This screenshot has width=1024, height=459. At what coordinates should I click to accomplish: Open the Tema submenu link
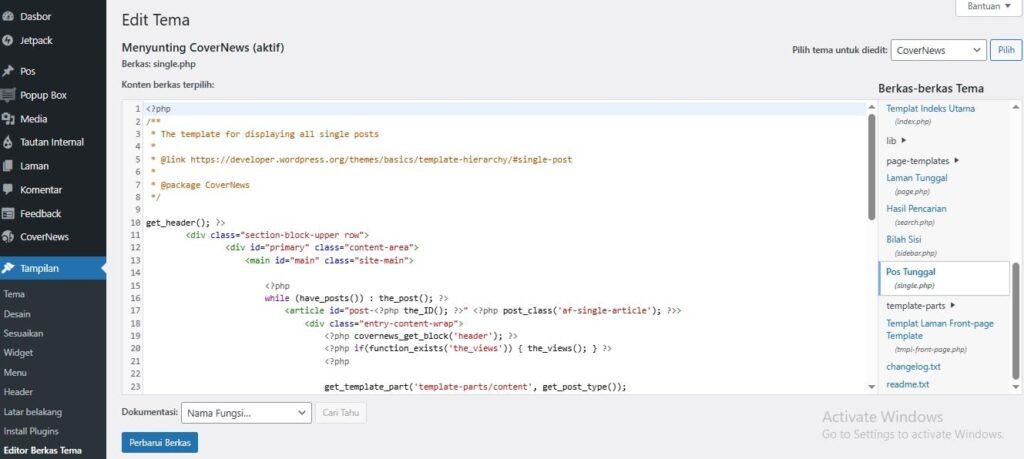pyautogui.click(x=14, y=294)
